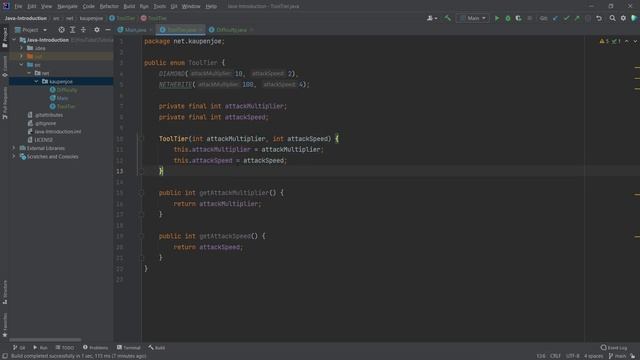Open the Main run configuration dropdown
Viewport: 640px width, 360px height.
point(473,18)
